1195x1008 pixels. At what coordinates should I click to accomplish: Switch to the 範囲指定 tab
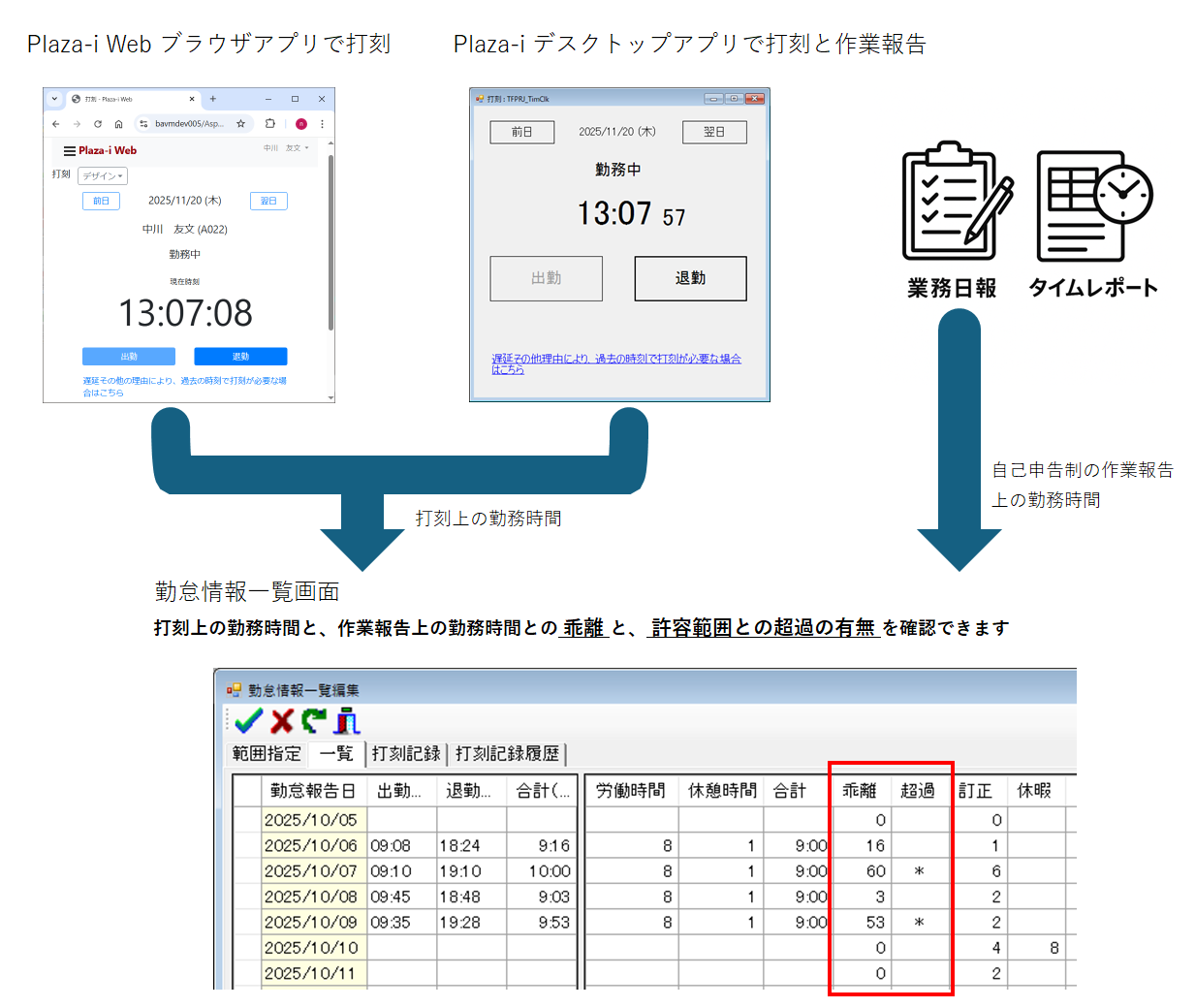[267, 754]
